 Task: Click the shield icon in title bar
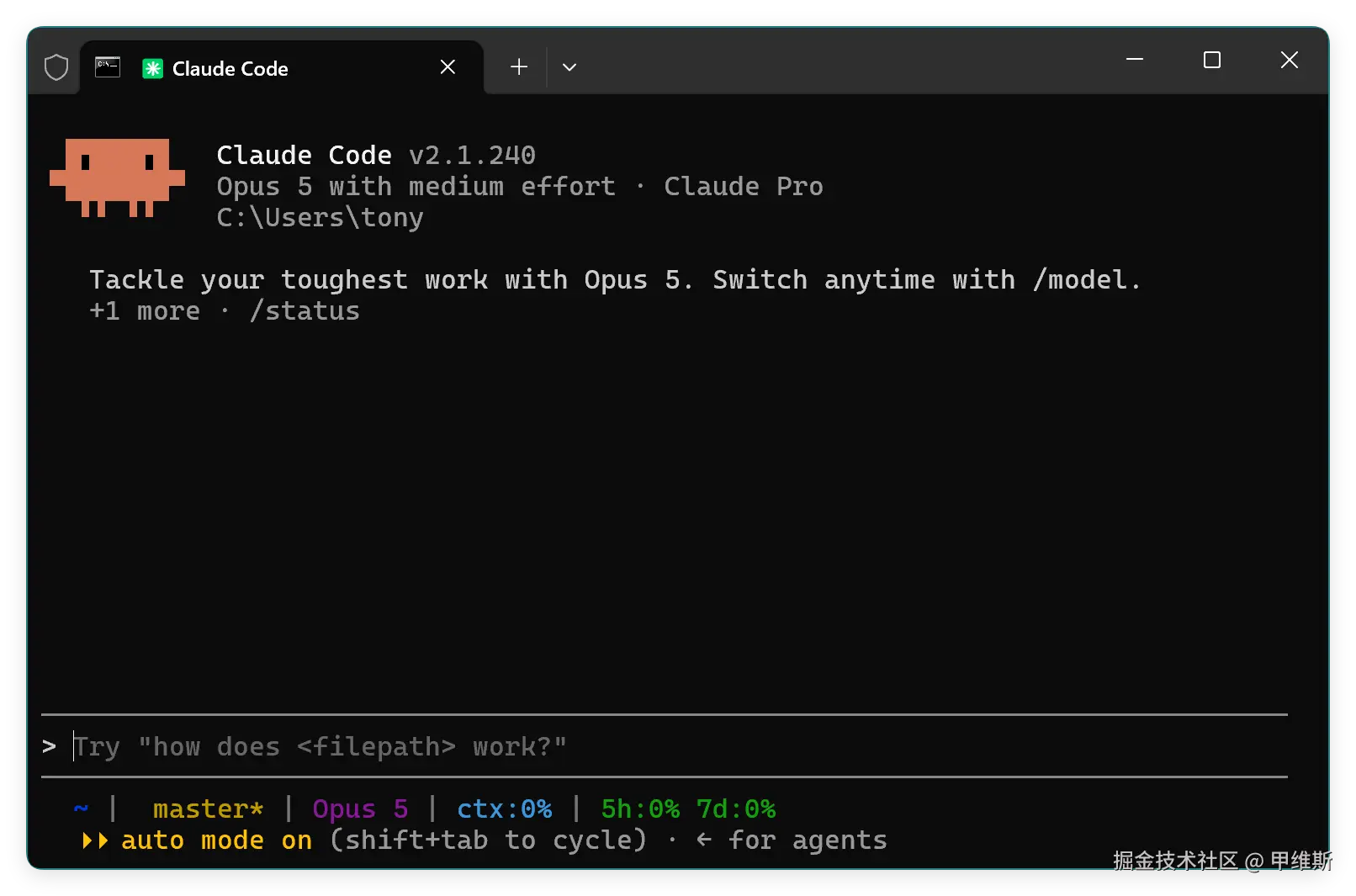click(x=56, y=67)
